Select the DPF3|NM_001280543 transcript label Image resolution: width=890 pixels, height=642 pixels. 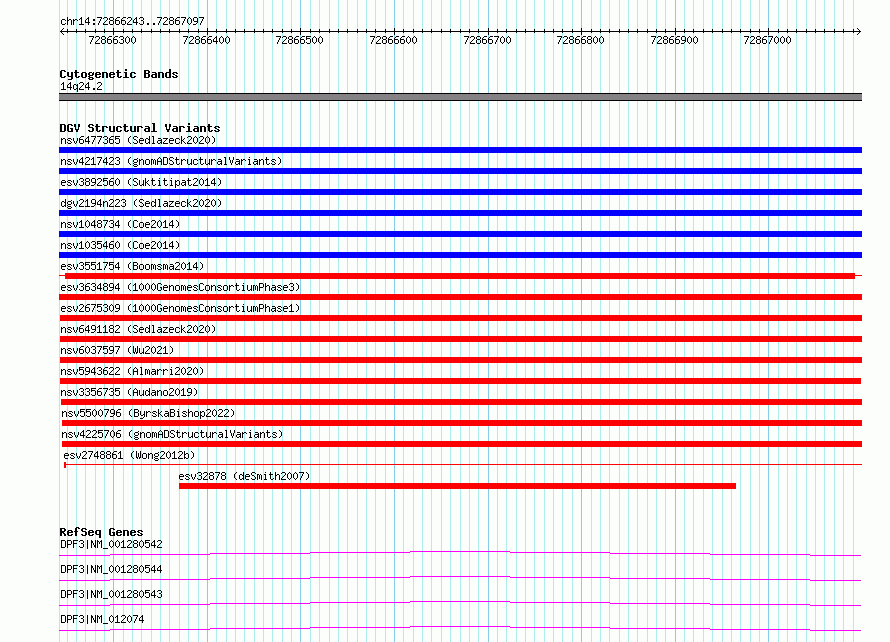(x=111, y=594)
